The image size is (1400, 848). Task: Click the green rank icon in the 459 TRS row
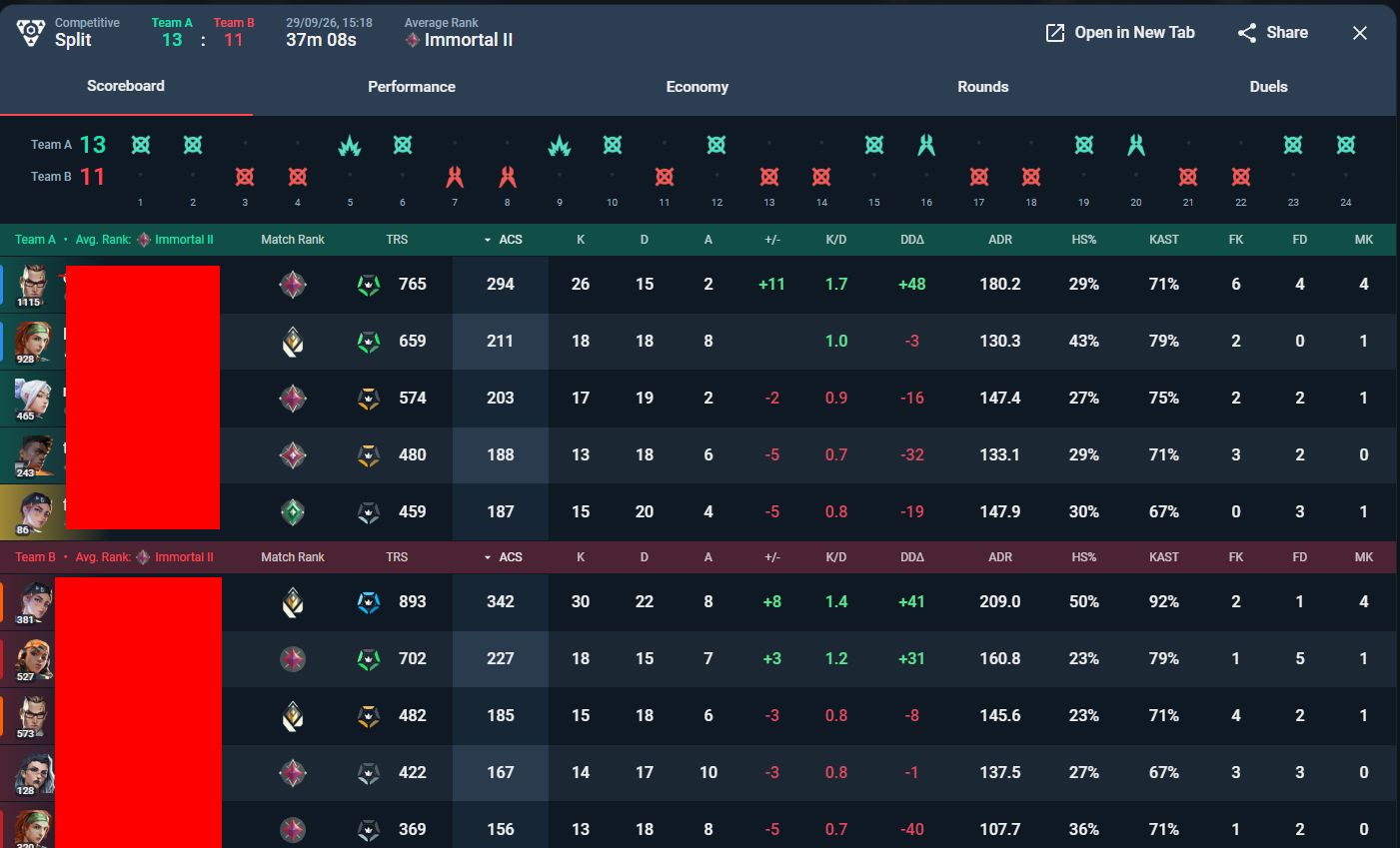click(293, 512)
